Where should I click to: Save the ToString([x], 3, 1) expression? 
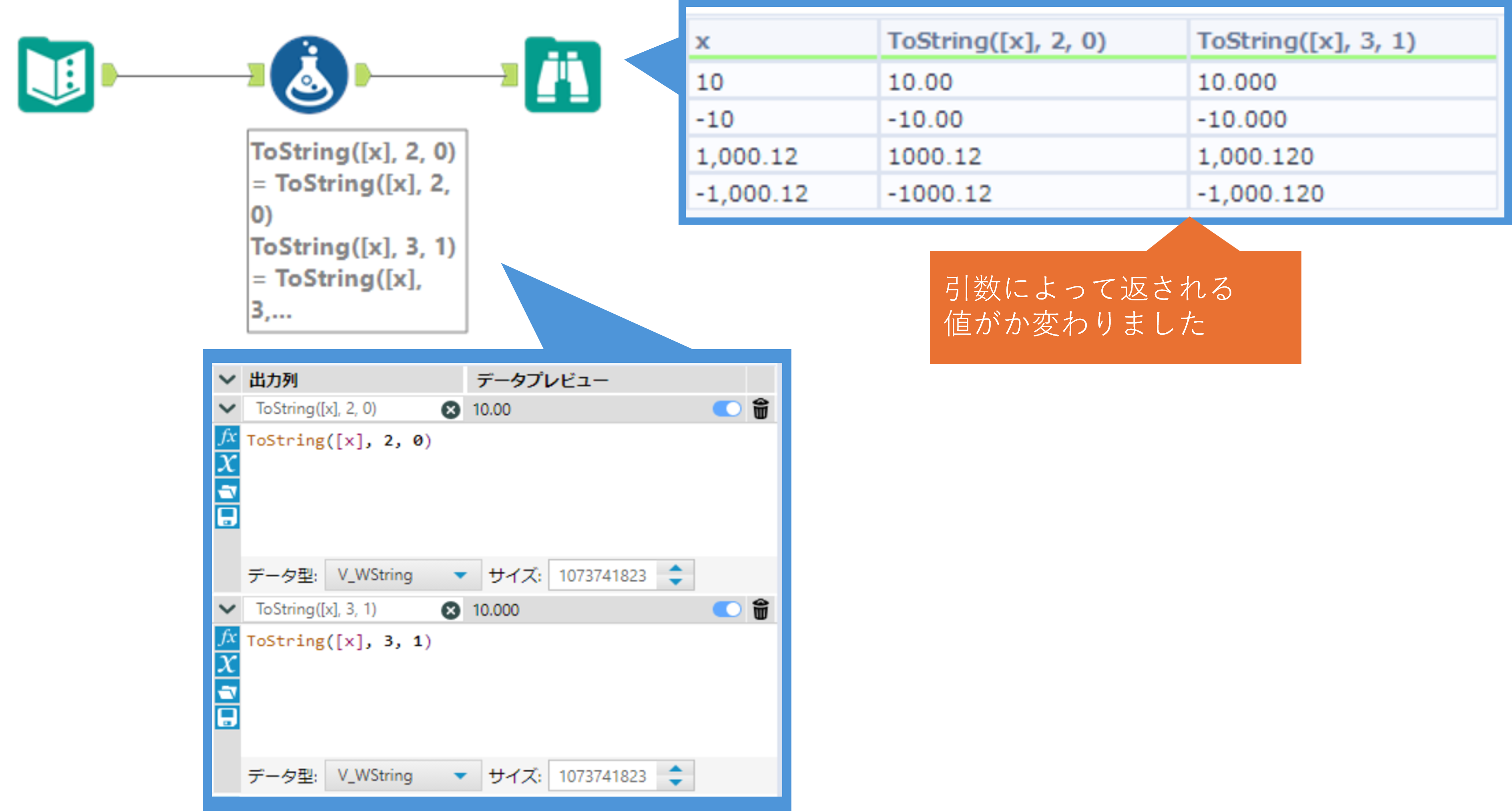(227, 718)
